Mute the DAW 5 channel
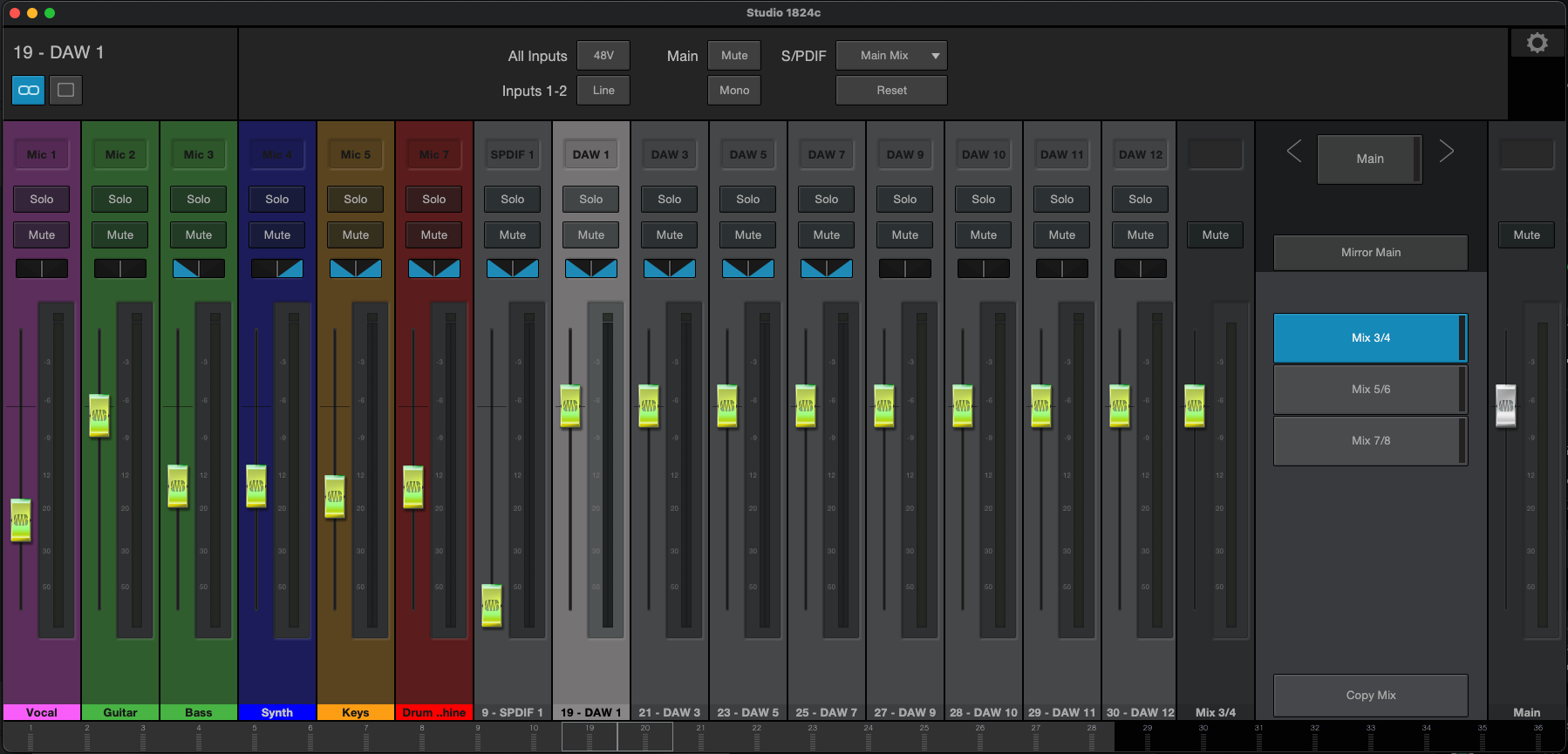 coord(748,234)
